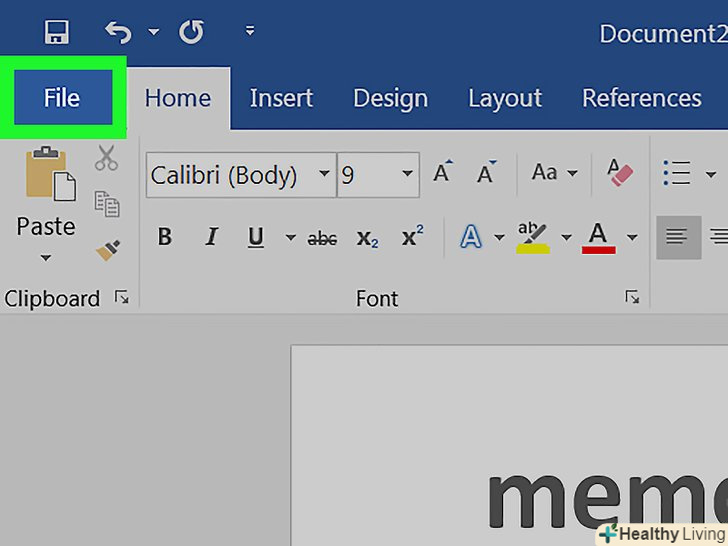Click the Save floppy disk icon
The height and width of the screenshot is (546, 728).
point(57,32)
